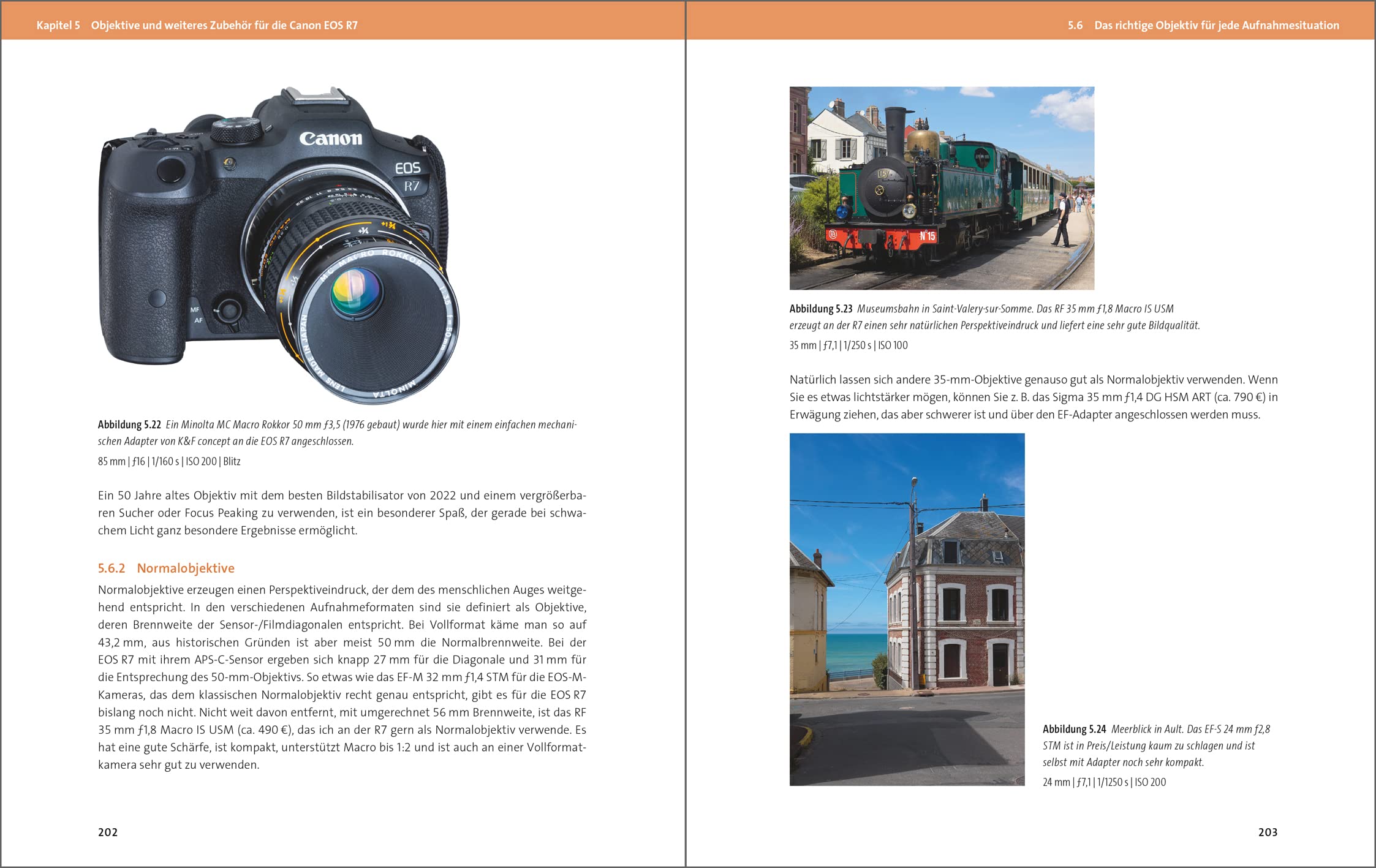
Task: Click caption 'Museumsbahn in Saint-Valery-sur-Somme'
Action: tap(944, 309)
